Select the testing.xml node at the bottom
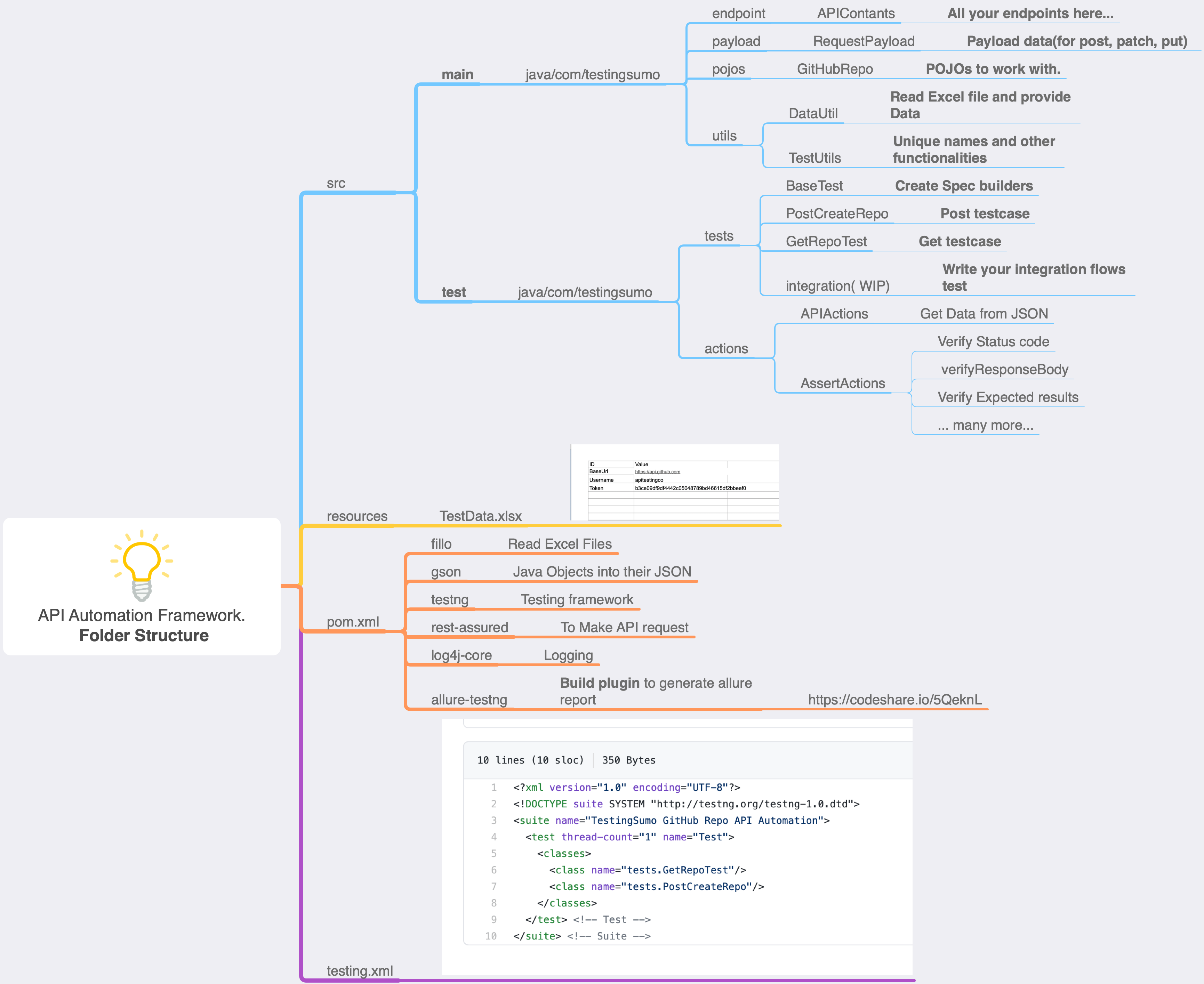Screen dimensions: 1204x984 (360, 971)
